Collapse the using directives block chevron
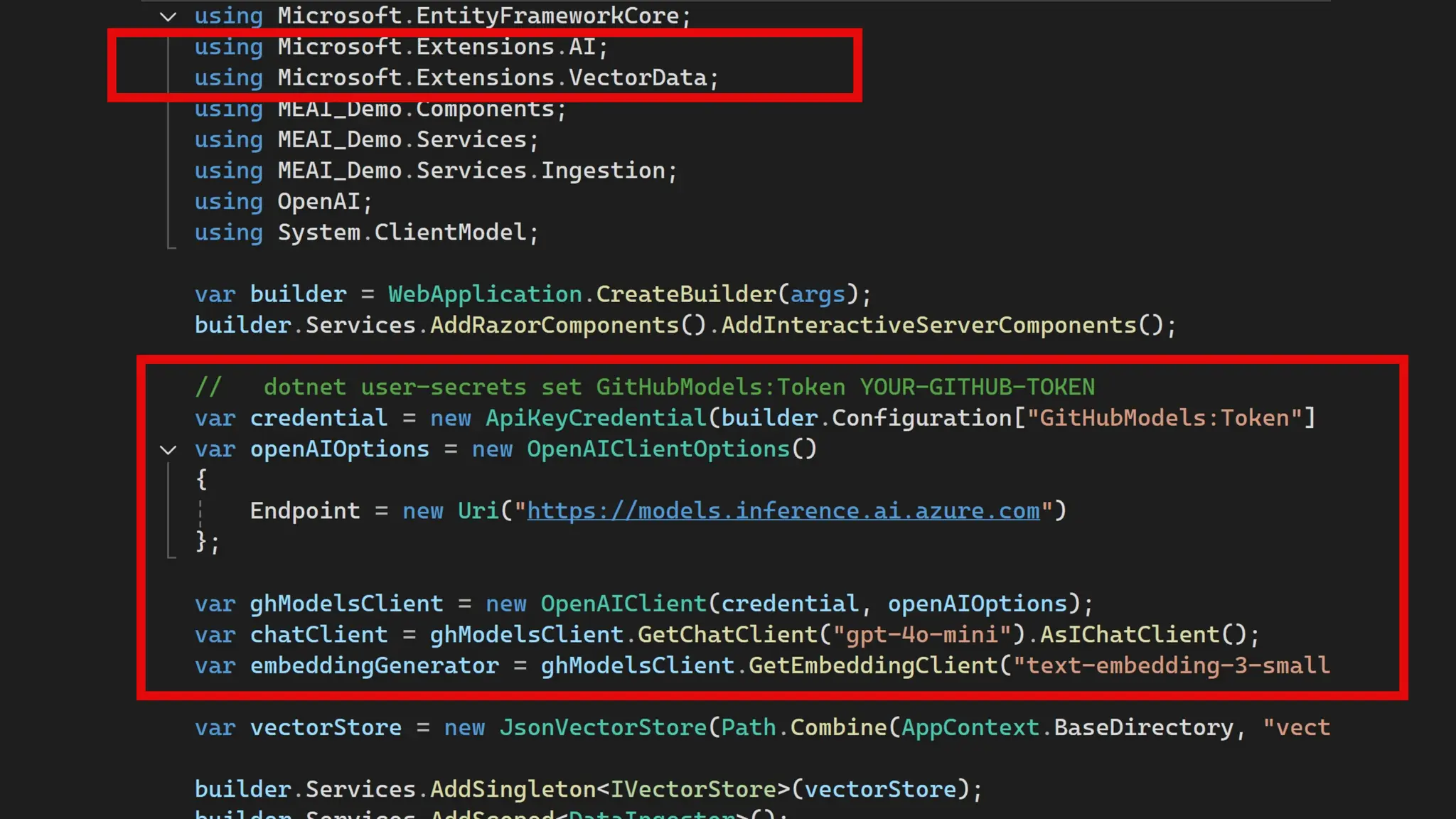This screenshot has height=819, width=1456. (168, 16)
